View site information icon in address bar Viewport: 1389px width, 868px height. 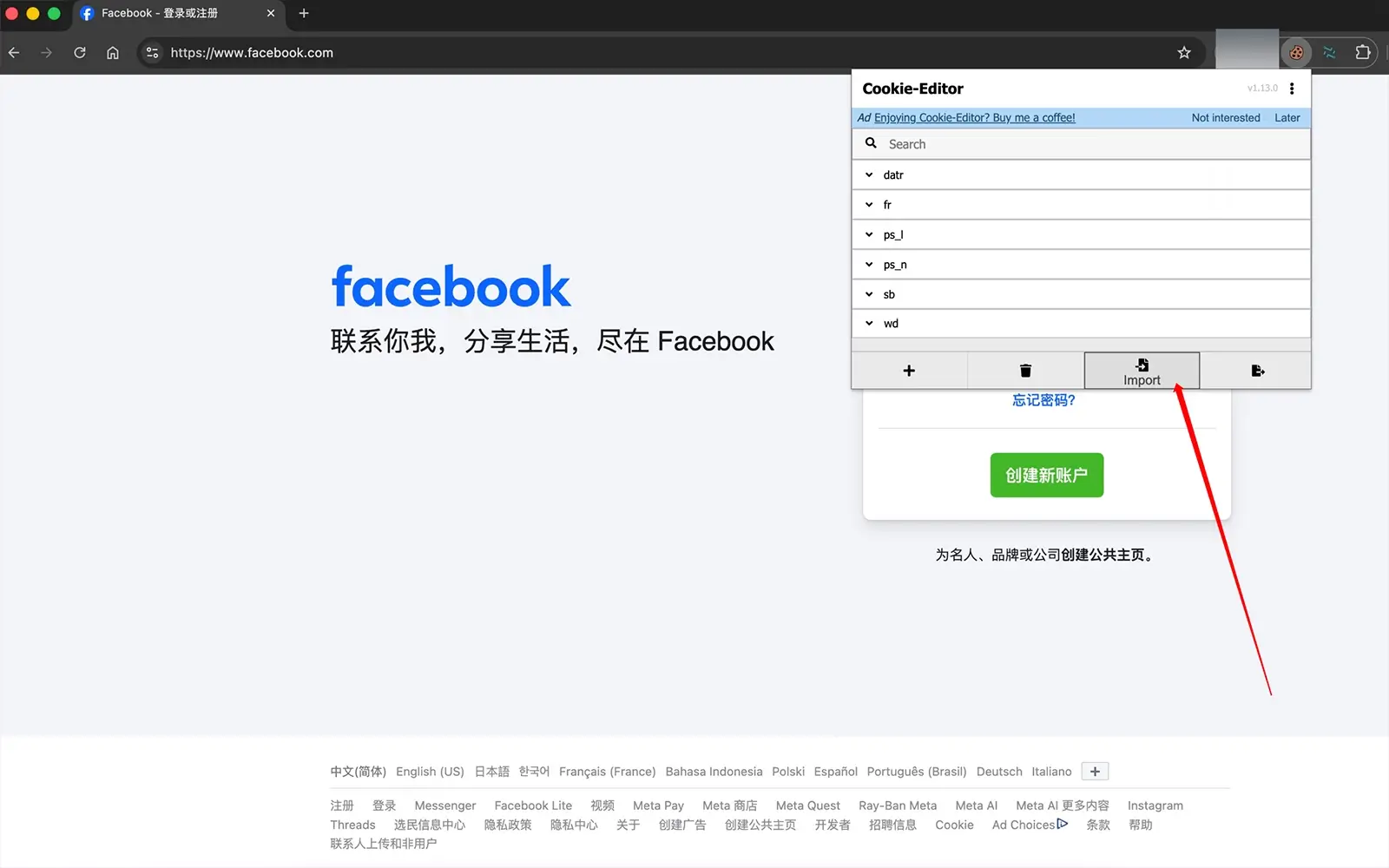(x=152, y=53)
